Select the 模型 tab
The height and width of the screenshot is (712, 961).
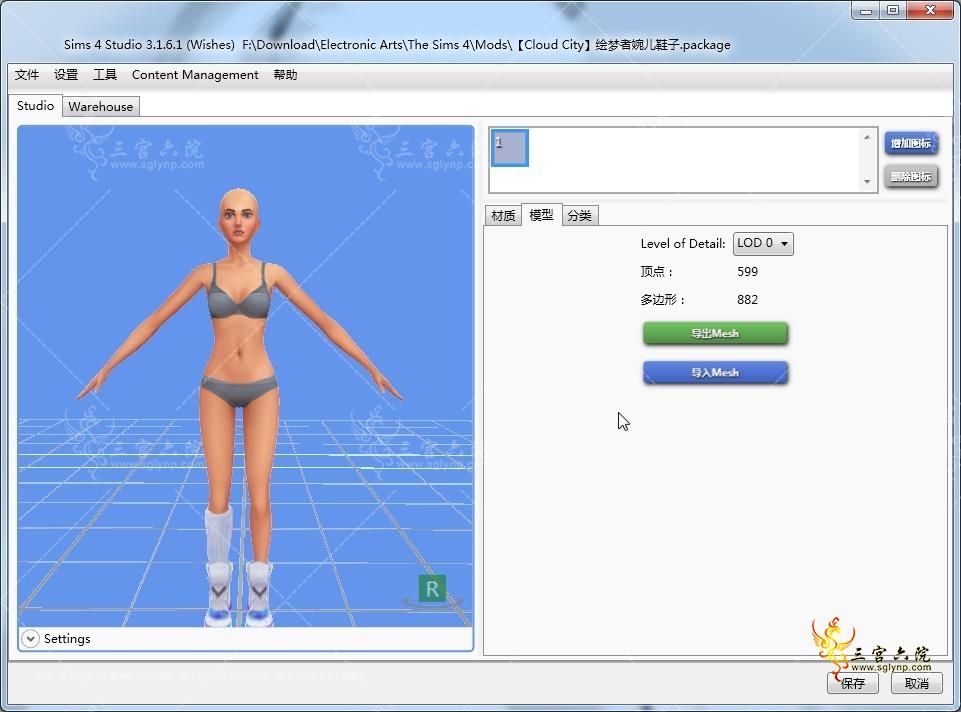click(x=541, y=215)
